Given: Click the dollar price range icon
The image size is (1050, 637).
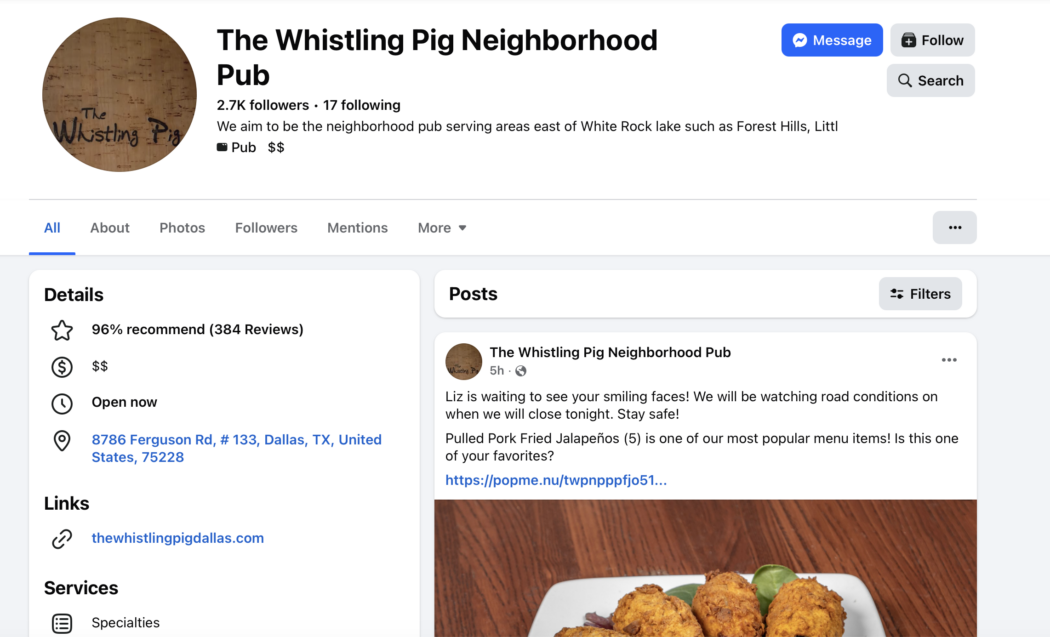Looking at the screenshot, I should coord(62,367).
